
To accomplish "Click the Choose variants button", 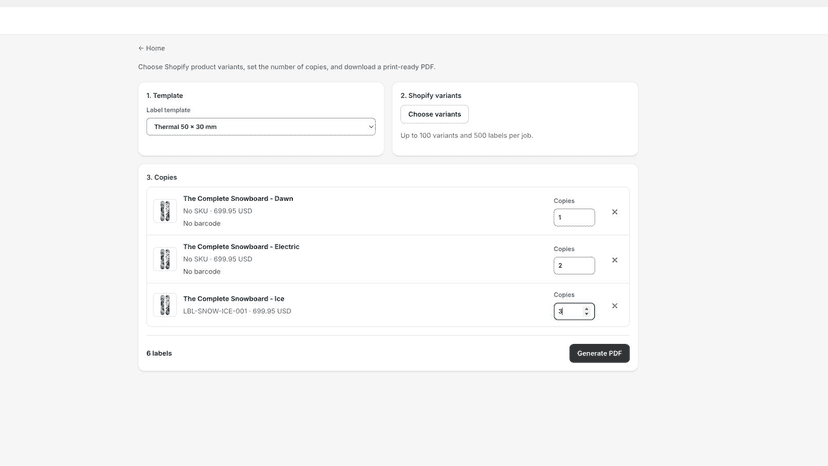I will [x=434, y=114].
